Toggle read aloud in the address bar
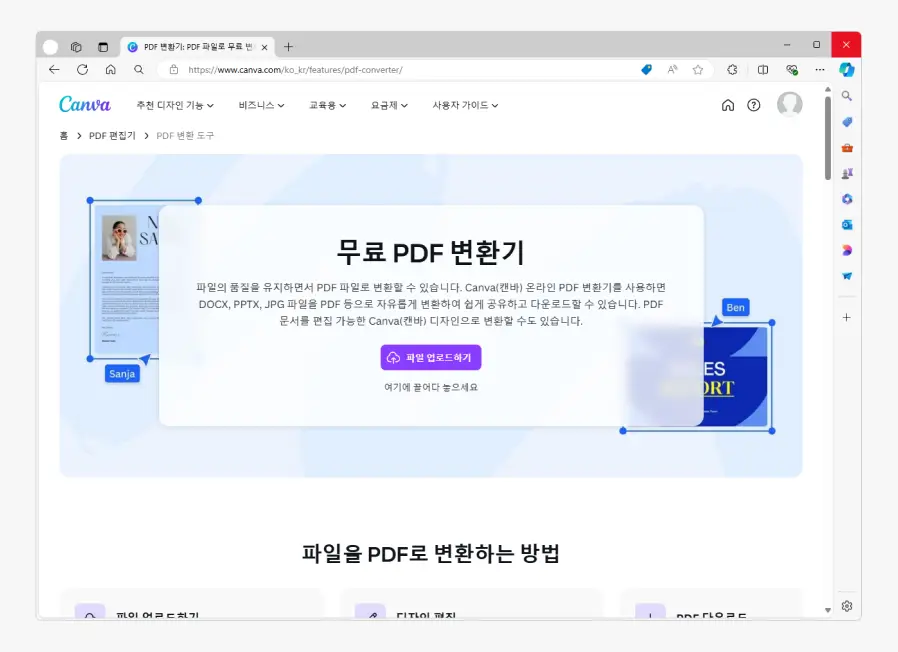Image resolution: width=898 pixels, height=652 pixels. tap(672, 70)
